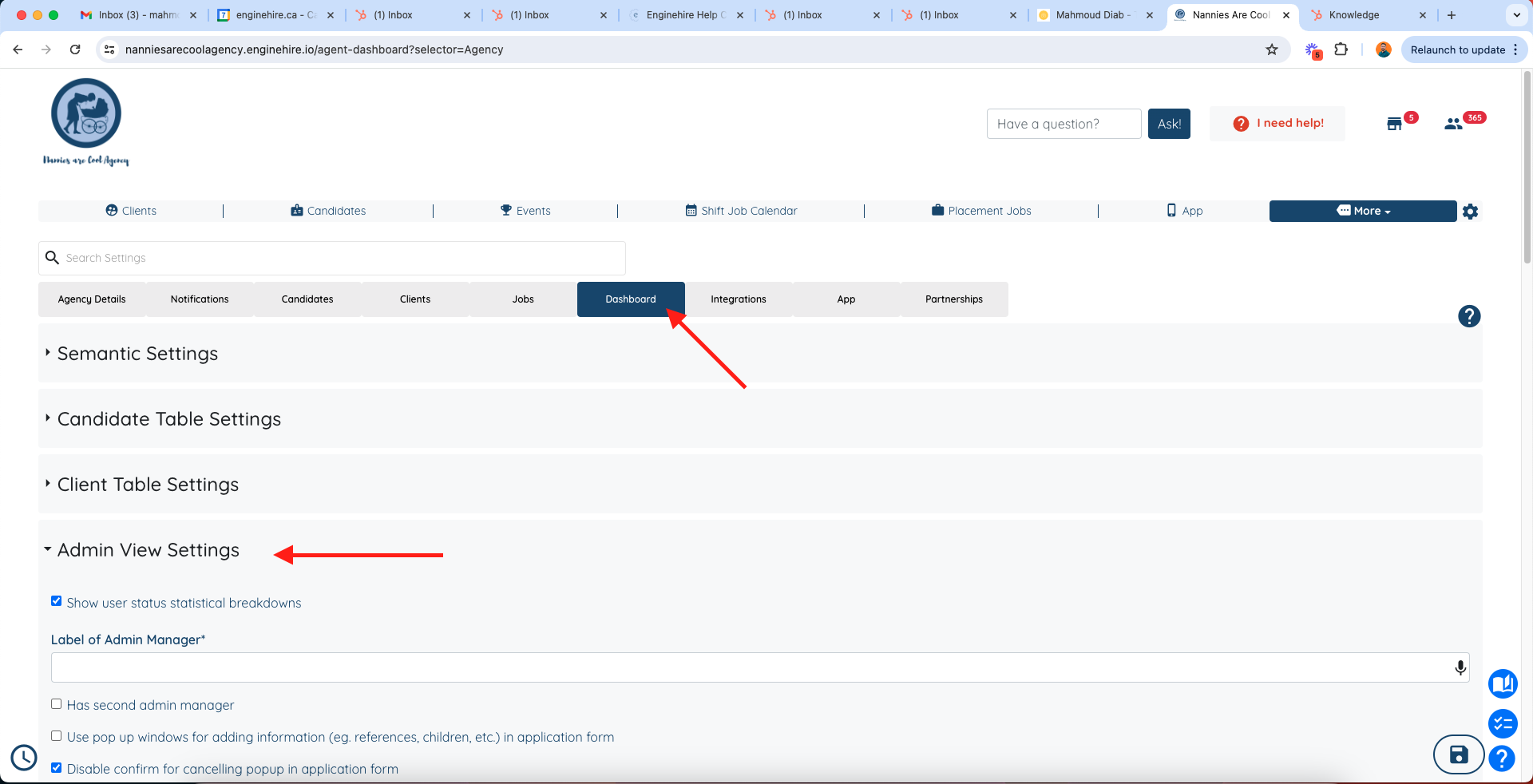Click the page vertical scrollbar
1533x784 pixels.
1527,168
